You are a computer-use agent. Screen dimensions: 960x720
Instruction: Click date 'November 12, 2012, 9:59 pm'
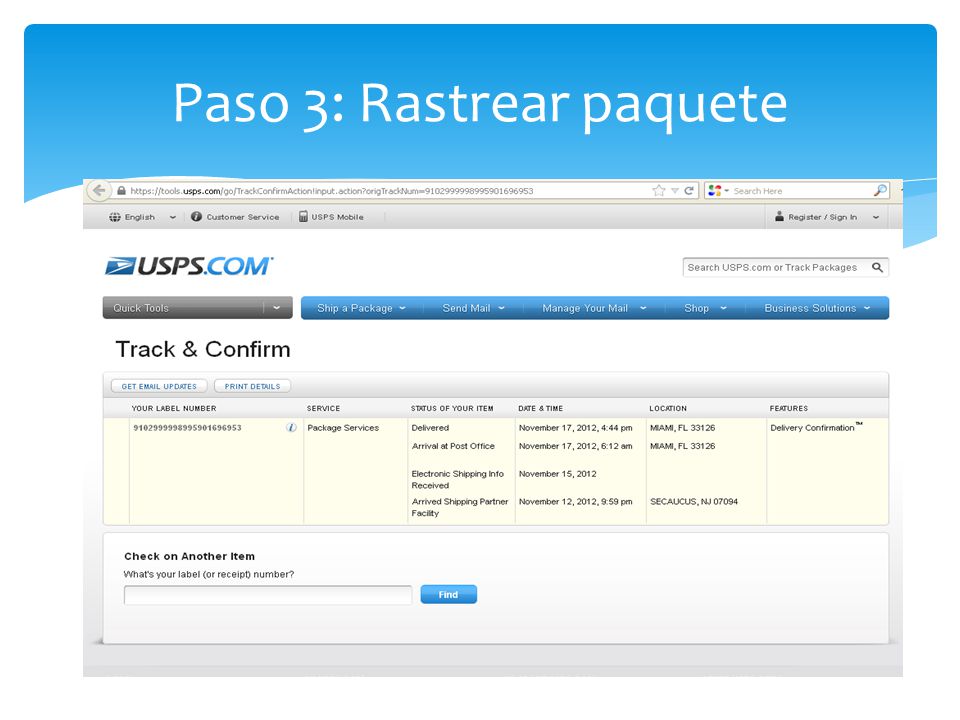pos(576,501)
